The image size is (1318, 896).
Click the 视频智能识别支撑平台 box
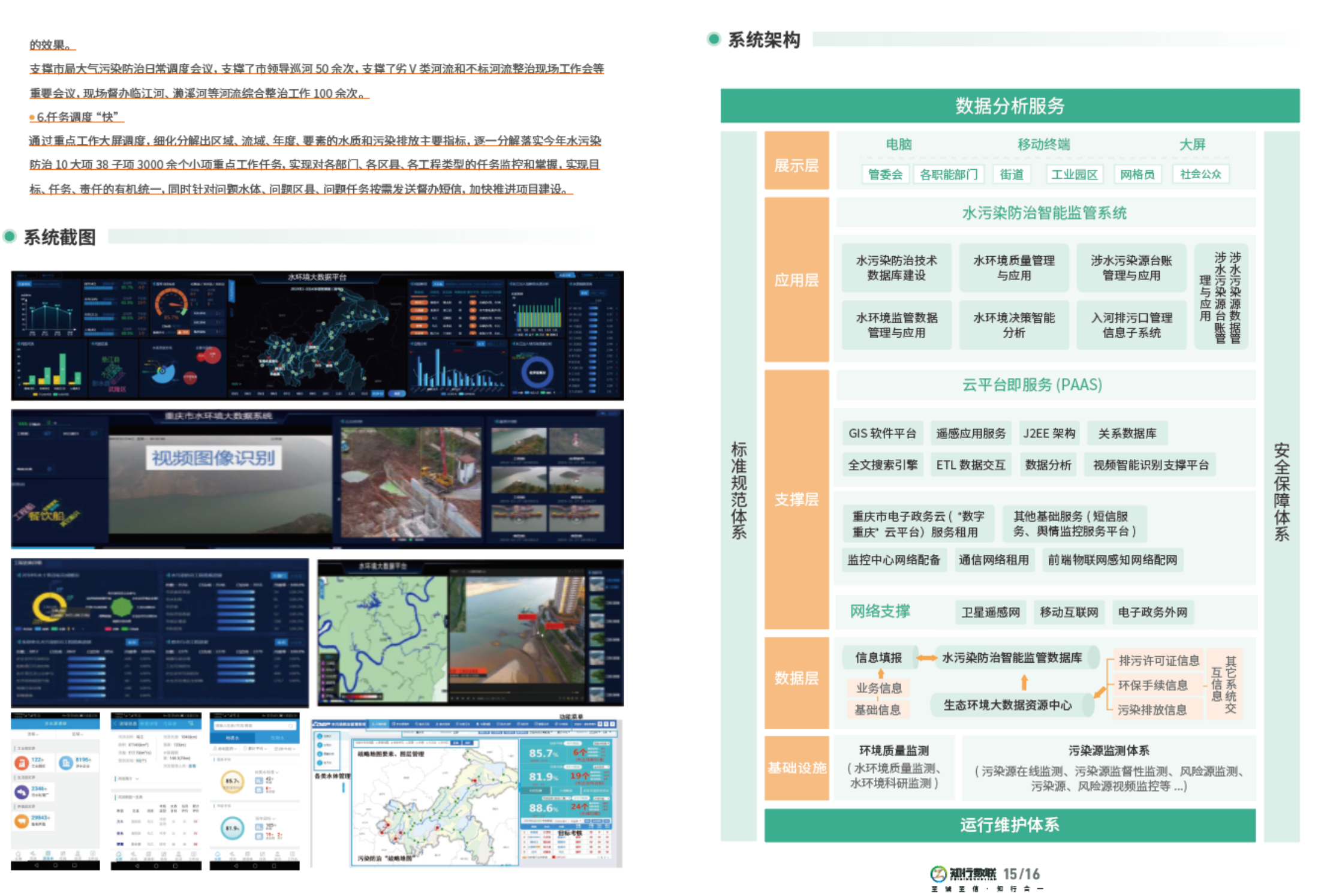click(x=1151, y=465)
